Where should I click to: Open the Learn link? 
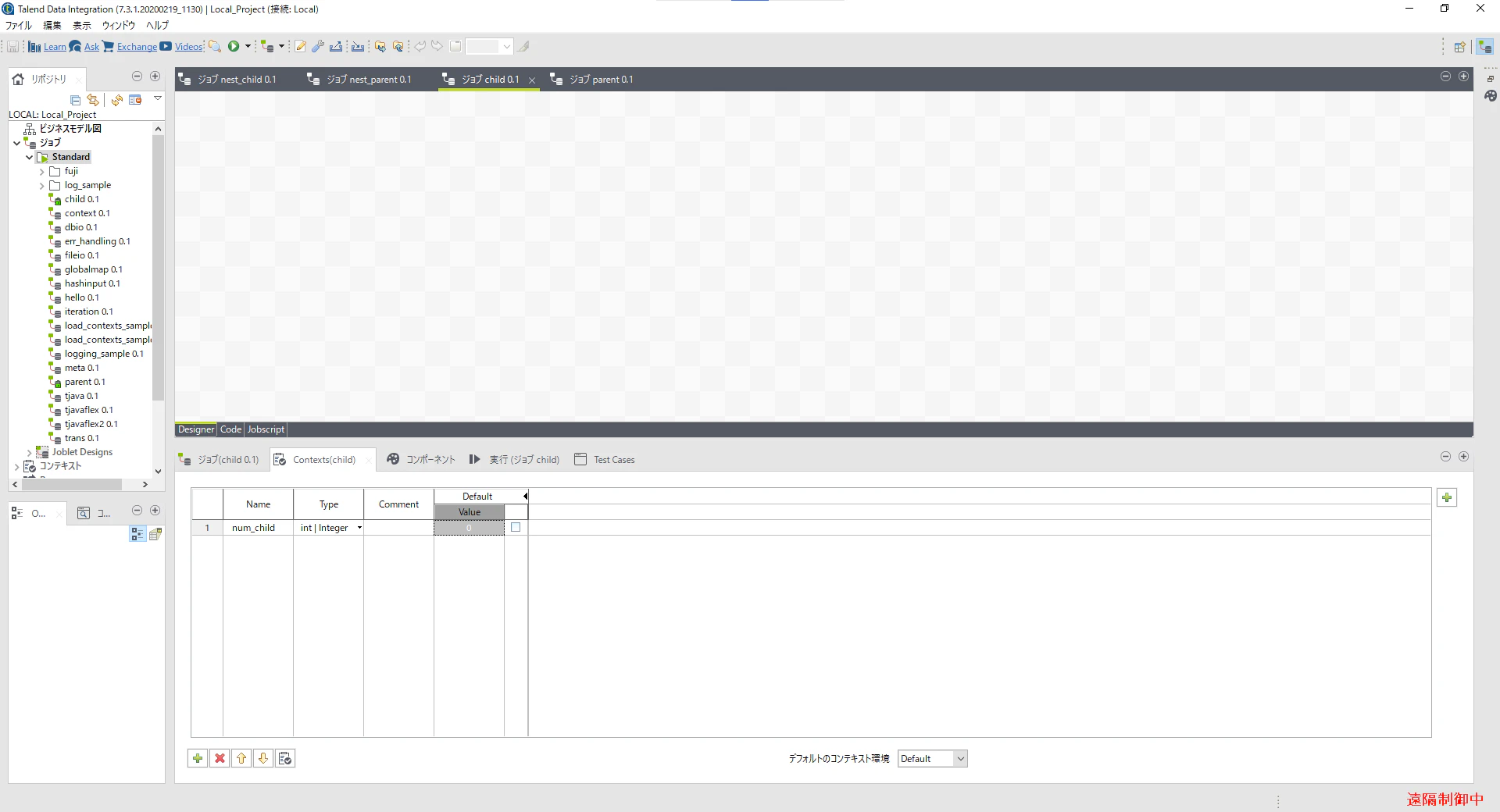(x=55, y=47)
